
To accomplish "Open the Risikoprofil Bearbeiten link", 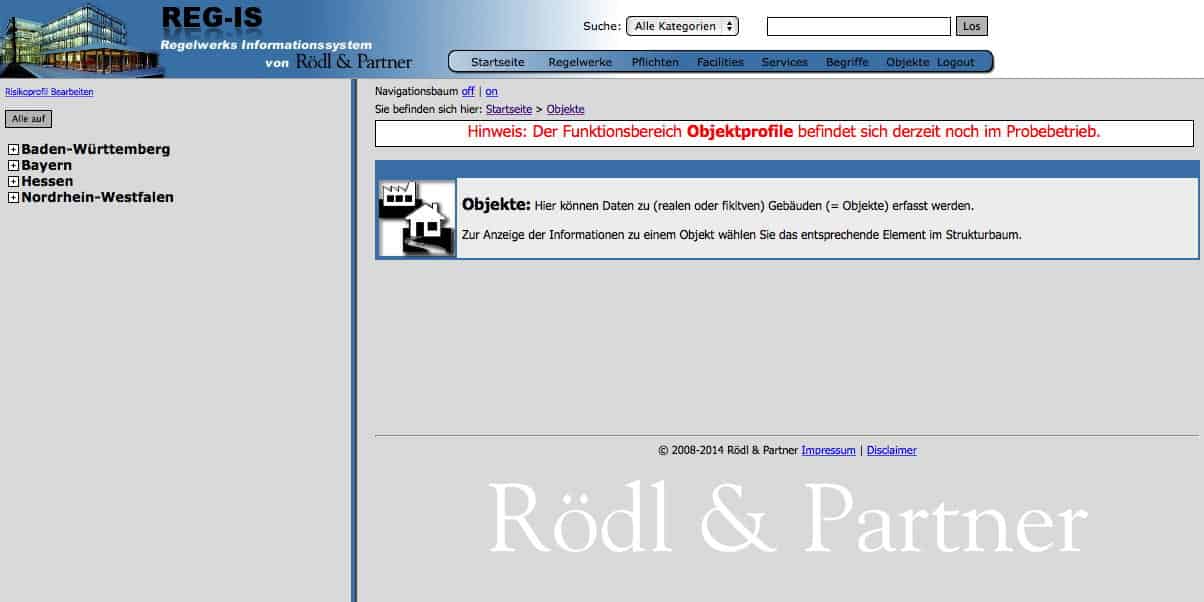I will pos(49,92).
